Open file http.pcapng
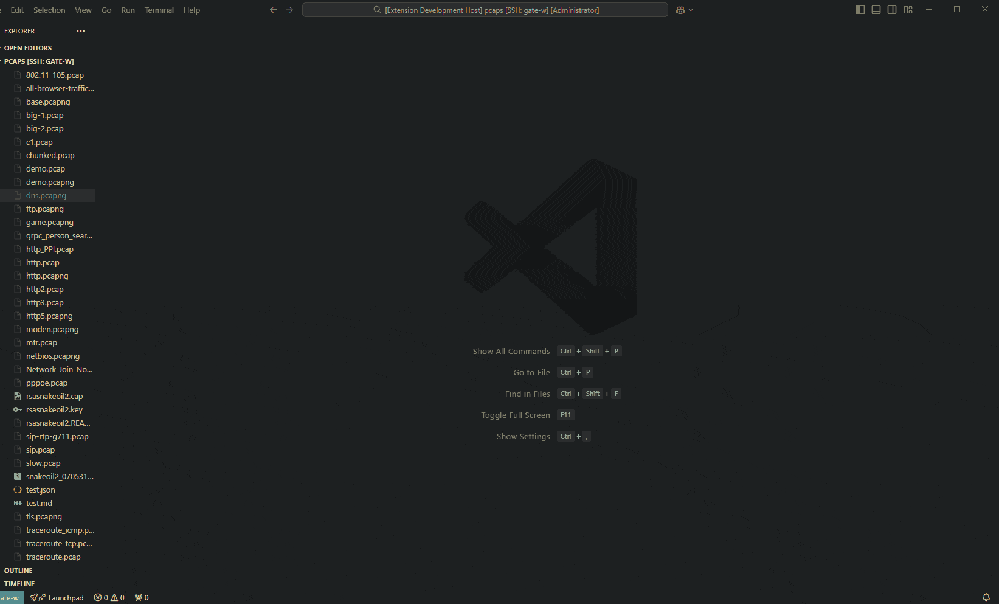Image resolution: width=999 pixels, height=604 pixels. pyautogui.click(x=47, y=276)
